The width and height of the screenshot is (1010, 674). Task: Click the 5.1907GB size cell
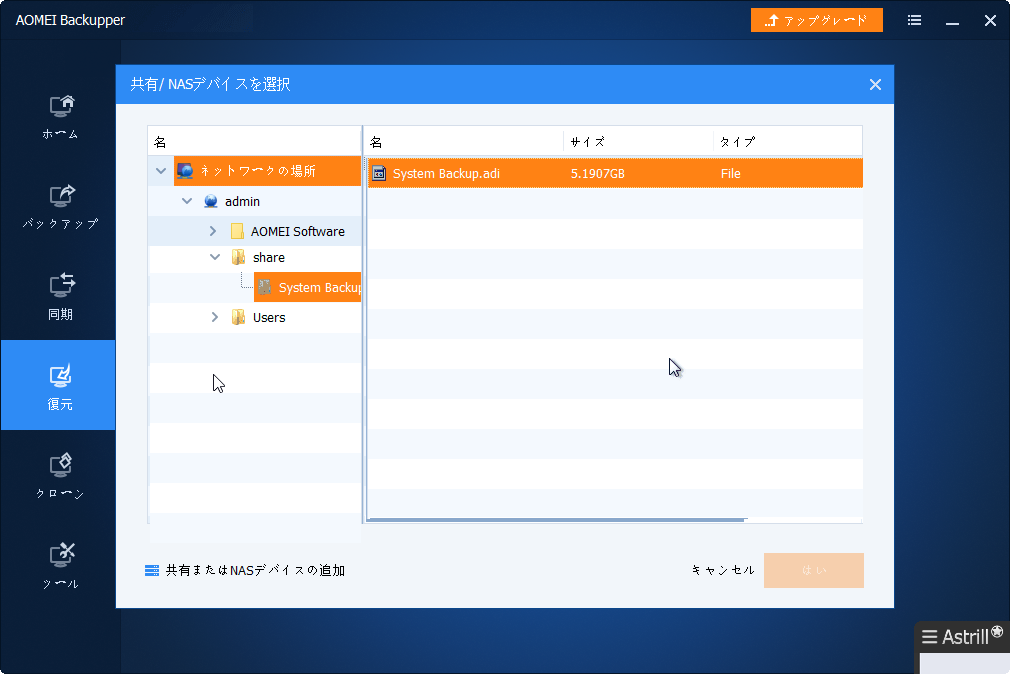pyautogui.click(x=597, y=173)
